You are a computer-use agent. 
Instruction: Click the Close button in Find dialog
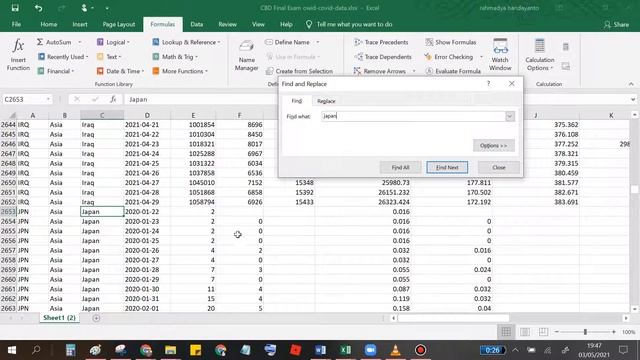pyautogui.click(x=499, y=167)
